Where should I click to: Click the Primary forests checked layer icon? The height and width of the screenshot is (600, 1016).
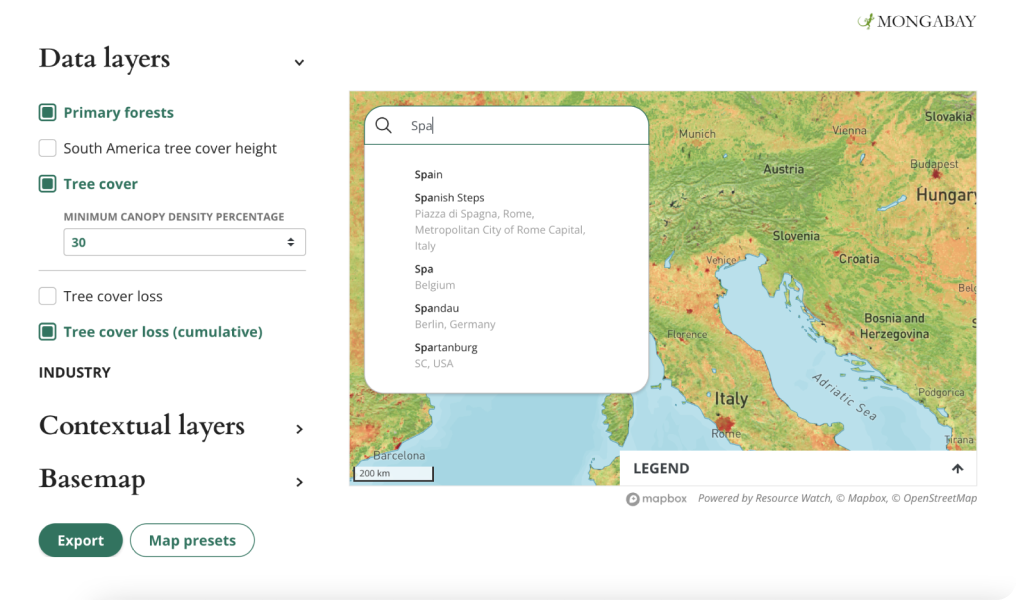(46, 112)
